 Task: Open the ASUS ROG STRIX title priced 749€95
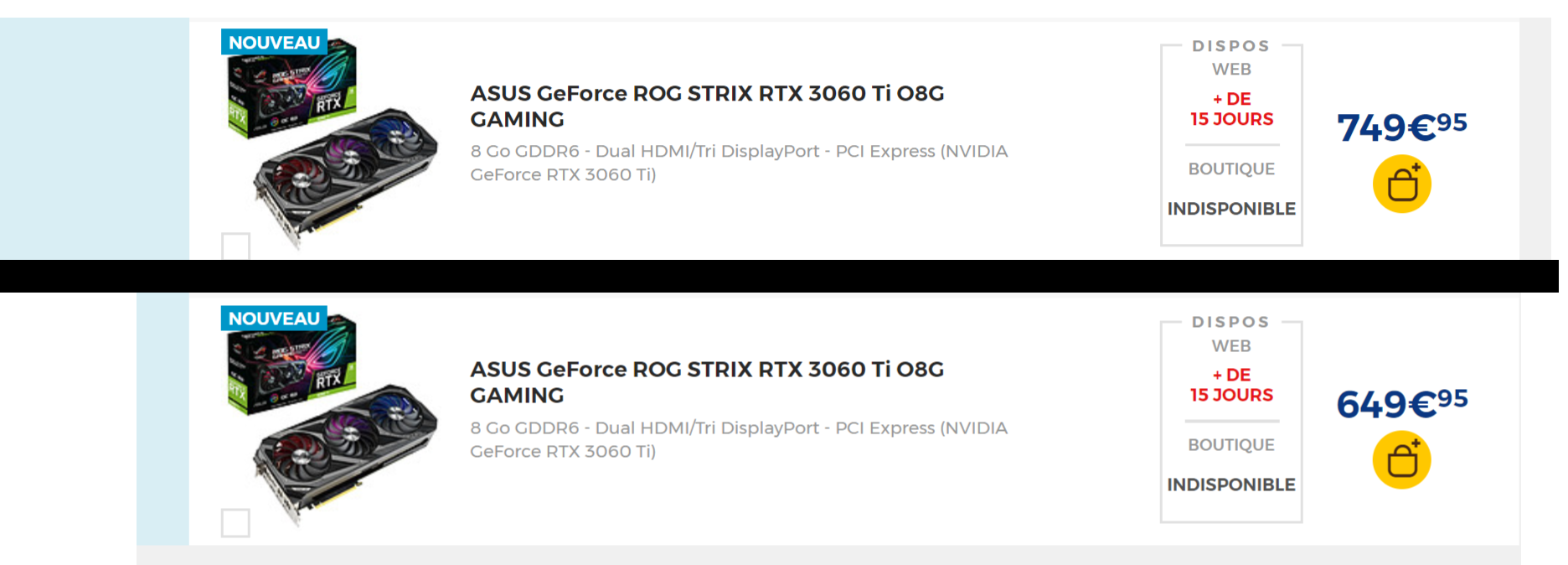706,106
